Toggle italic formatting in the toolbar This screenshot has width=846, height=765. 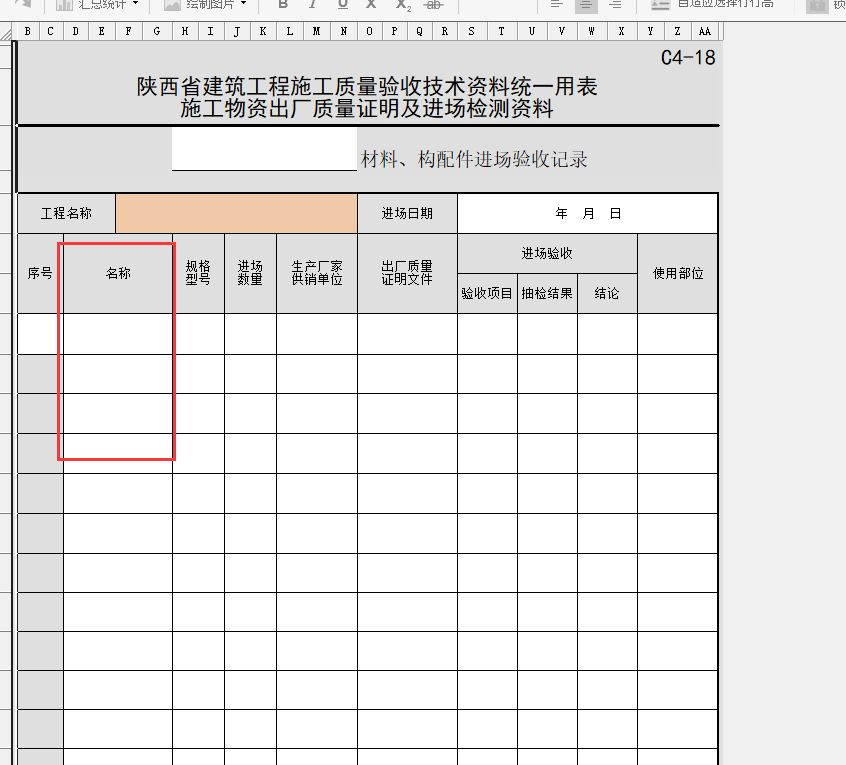tap(313, 5)
